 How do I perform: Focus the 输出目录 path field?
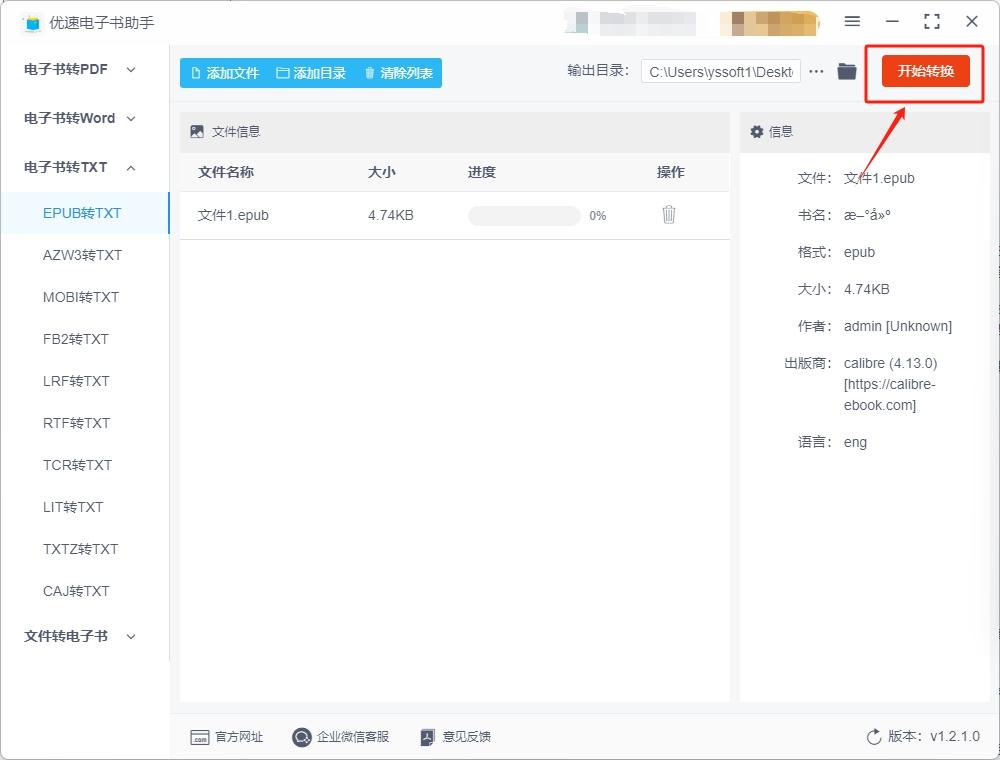click(x=721, y=72)
